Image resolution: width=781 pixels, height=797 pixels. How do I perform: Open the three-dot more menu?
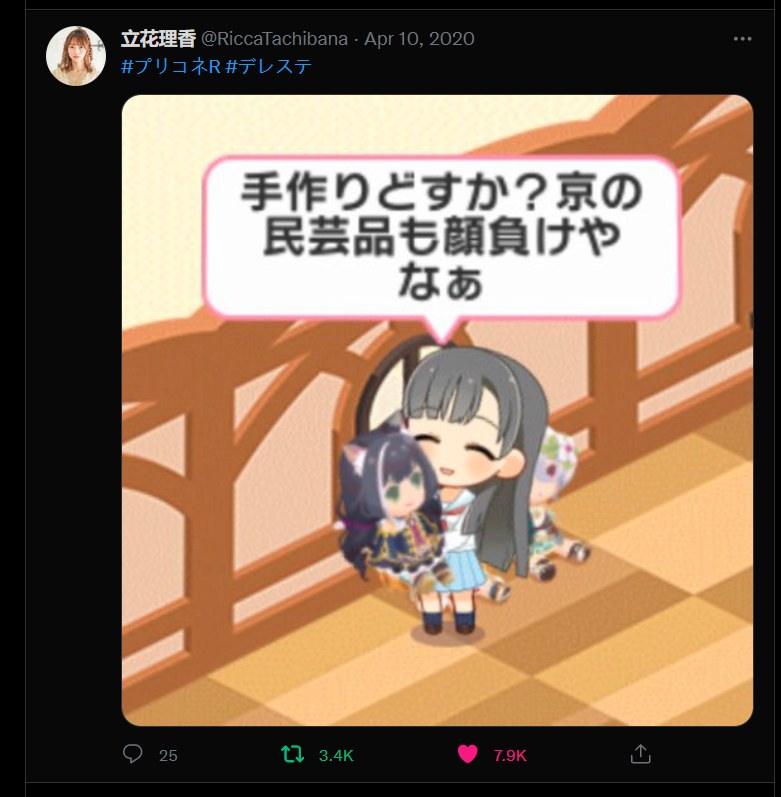742,39
